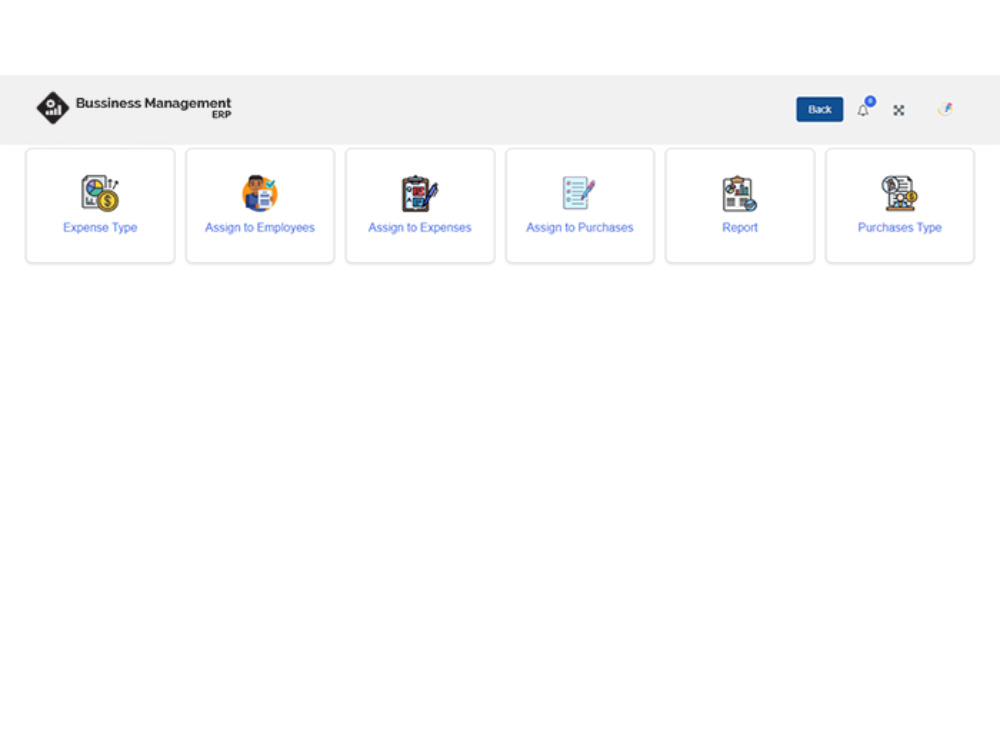Open the Expense Type link

100,227
